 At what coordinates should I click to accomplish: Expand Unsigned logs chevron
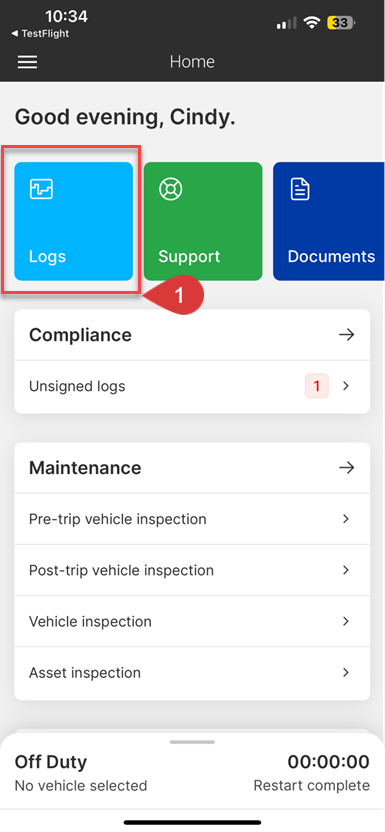346,386
